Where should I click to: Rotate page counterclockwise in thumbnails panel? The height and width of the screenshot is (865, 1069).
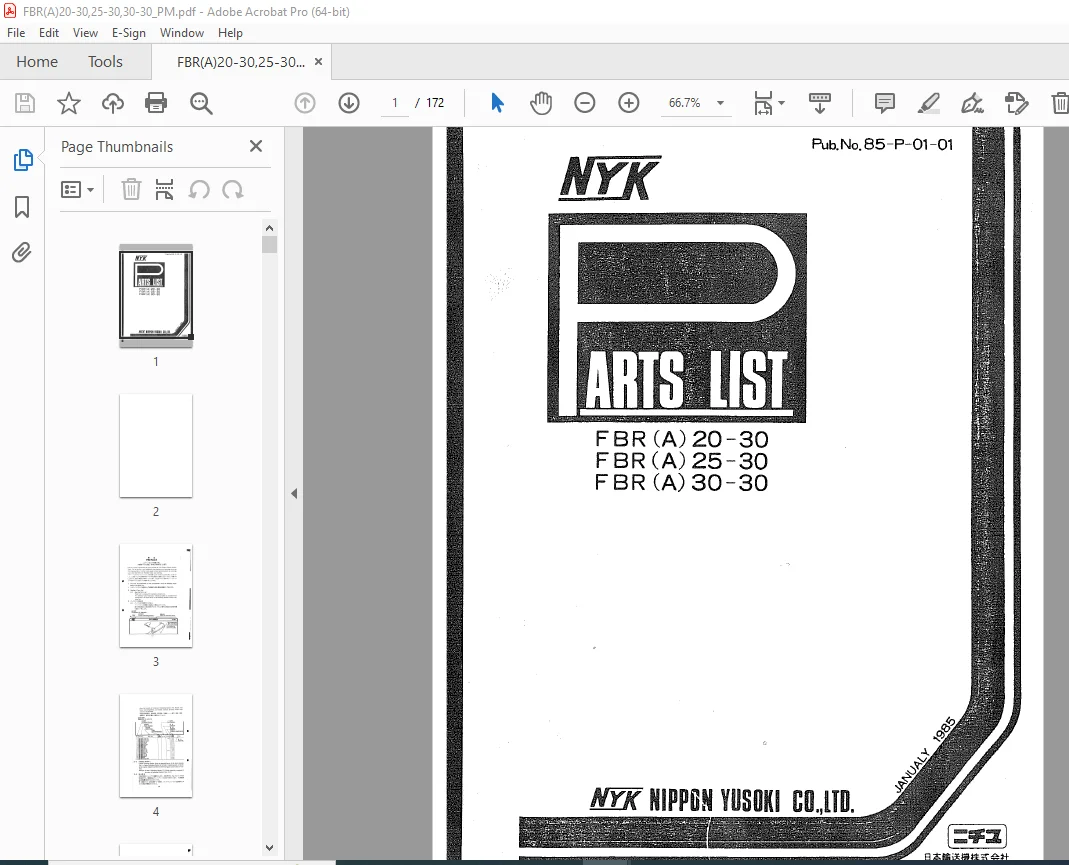[x=199, y=189]
